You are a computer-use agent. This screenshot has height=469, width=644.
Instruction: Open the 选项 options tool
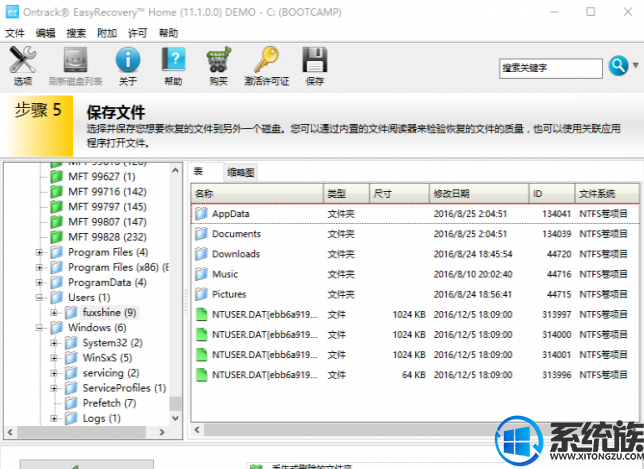click(23, 66)
